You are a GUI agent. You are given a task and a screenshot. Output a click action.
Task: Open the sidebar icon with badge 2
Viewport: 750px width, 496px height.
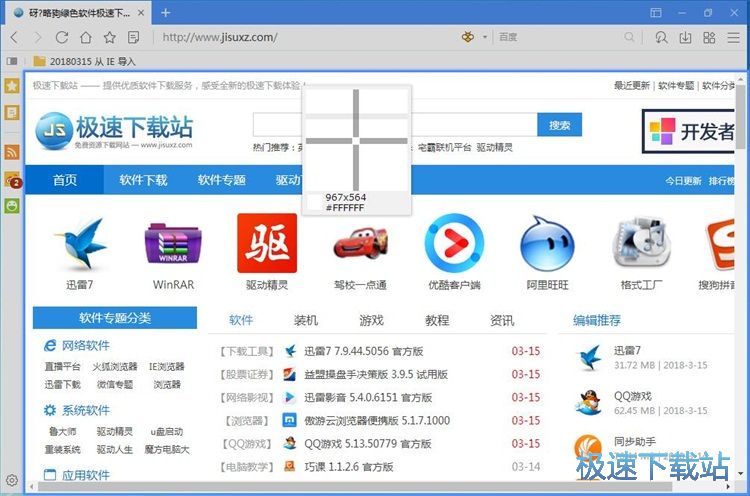pyautogui.click(x=13, y=180)
